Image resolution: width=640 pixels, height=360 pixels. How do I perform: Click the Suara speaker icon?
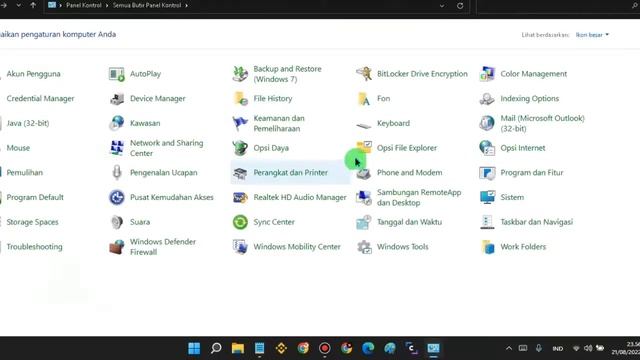pyautogui.click(x=117, y=222)
